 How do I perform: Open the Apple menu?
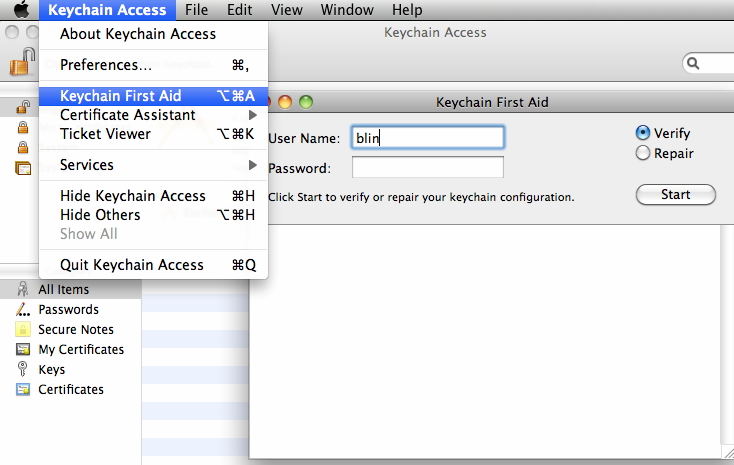click(21, 10)
